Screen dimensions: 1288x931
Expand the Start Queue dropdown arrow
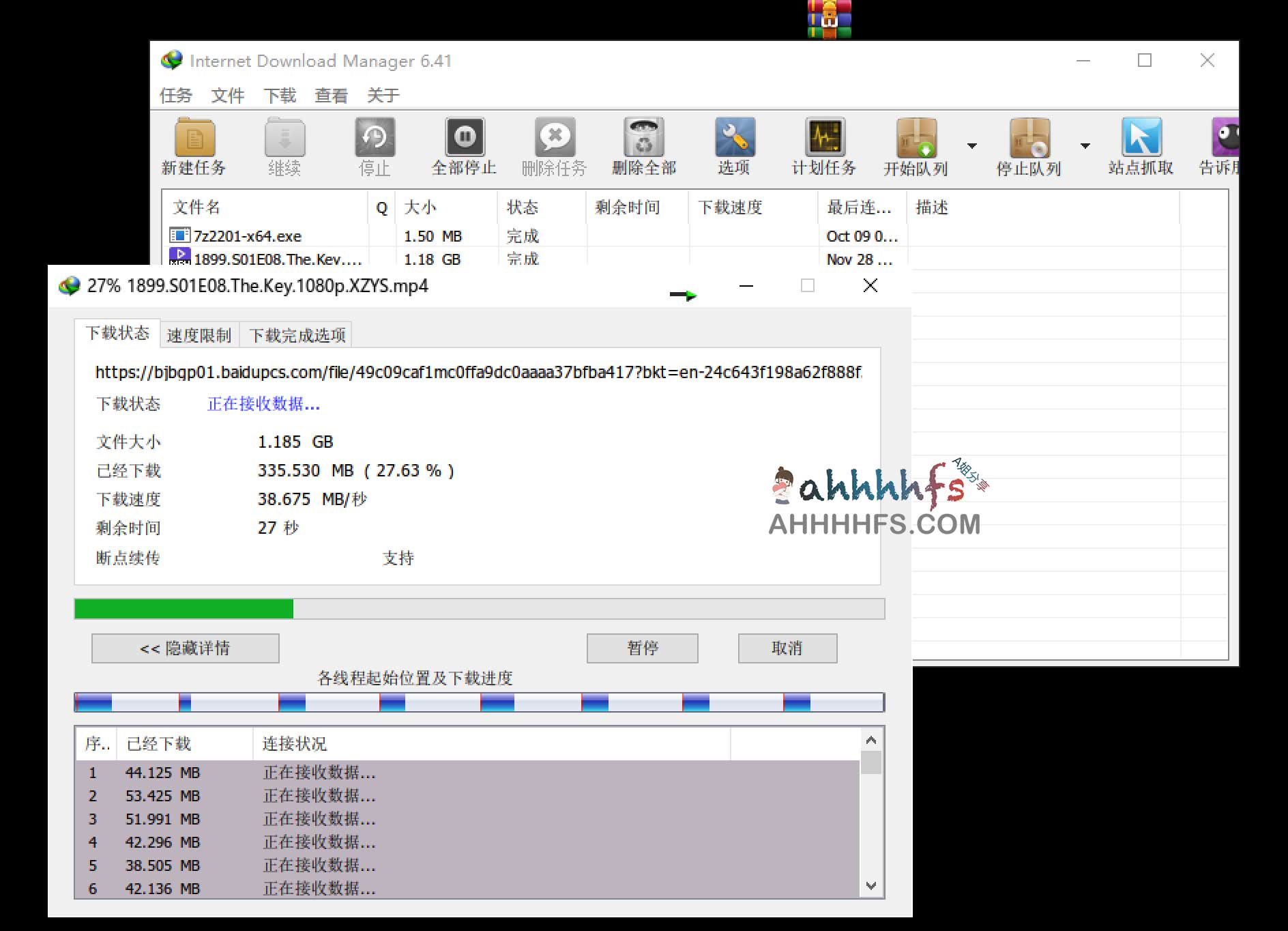point(971,145)
